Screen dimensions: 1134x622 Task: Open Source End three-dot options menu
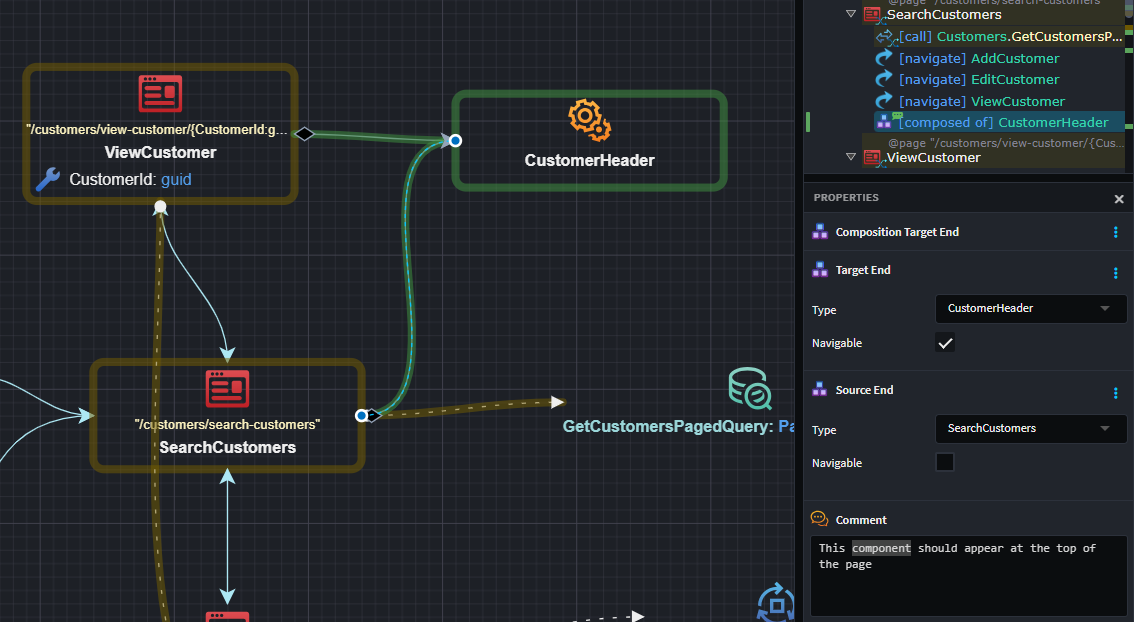1115,393
